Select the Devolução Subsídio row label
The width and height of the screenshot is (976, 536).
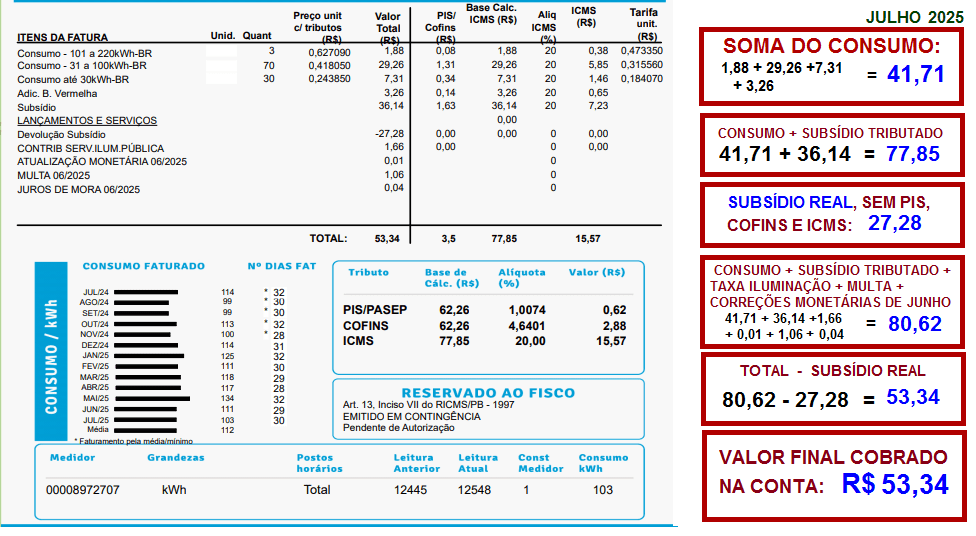click(x=61, y=134)
